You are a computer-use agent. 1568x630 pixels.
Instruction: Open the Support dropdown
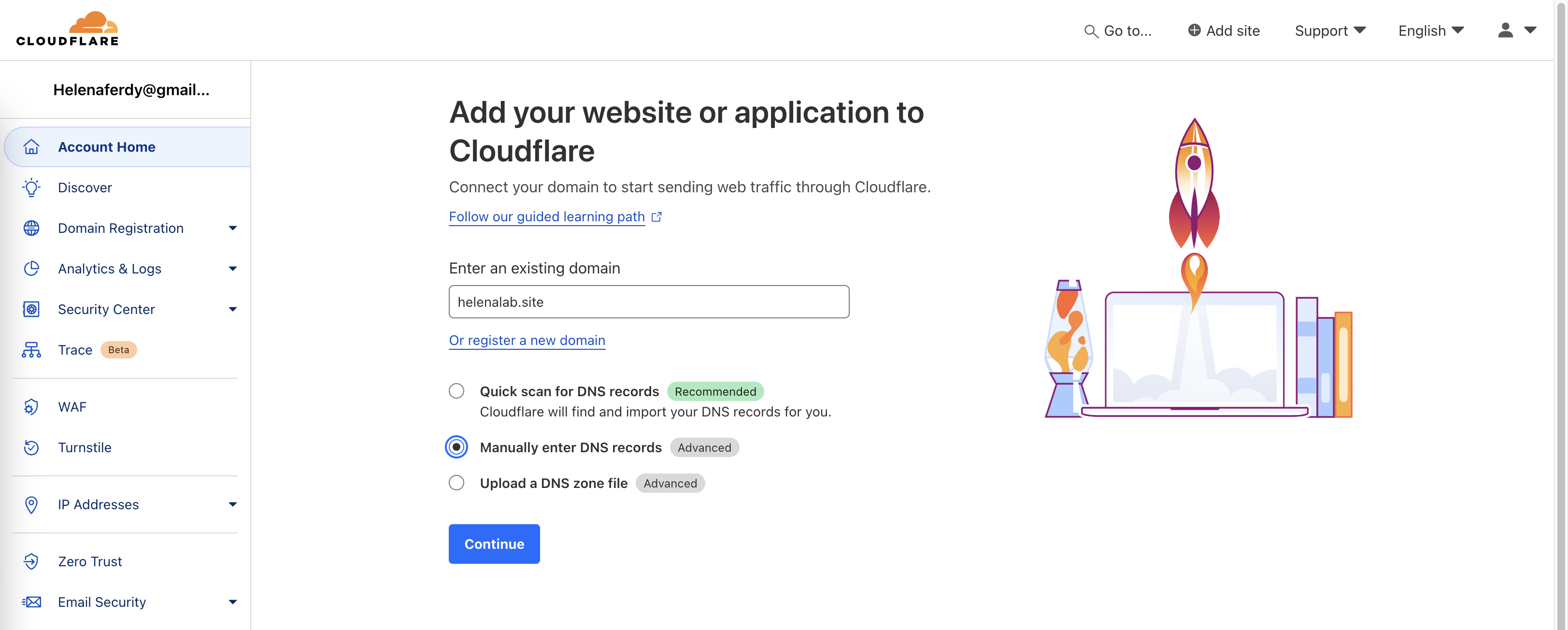(x=1330, y=31)
